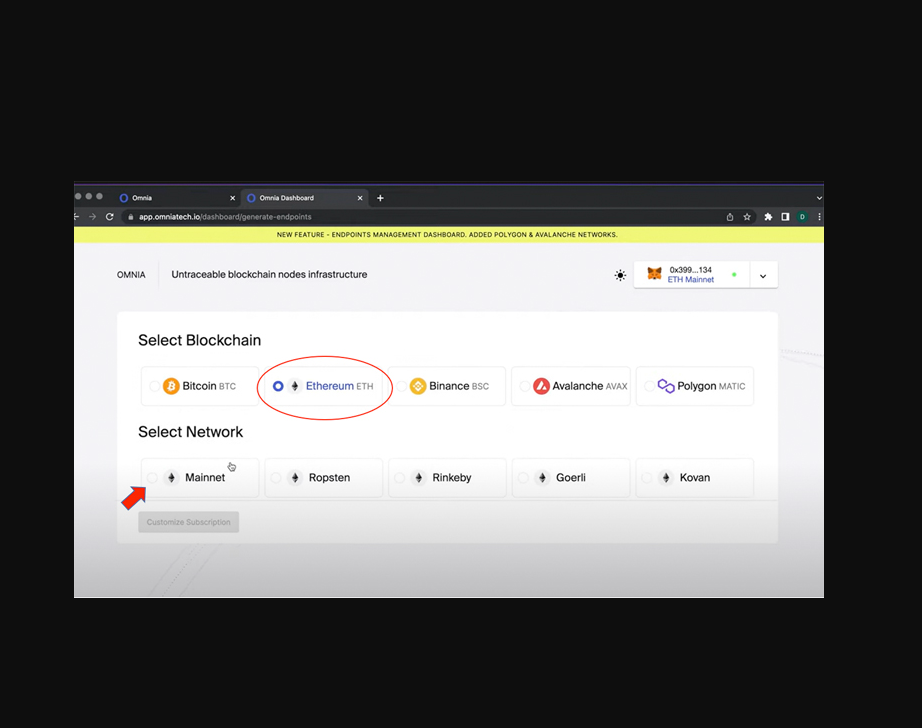Open the green browser profile avatar
This screenshot has height=728, width=922.
(x=802, y=217)
